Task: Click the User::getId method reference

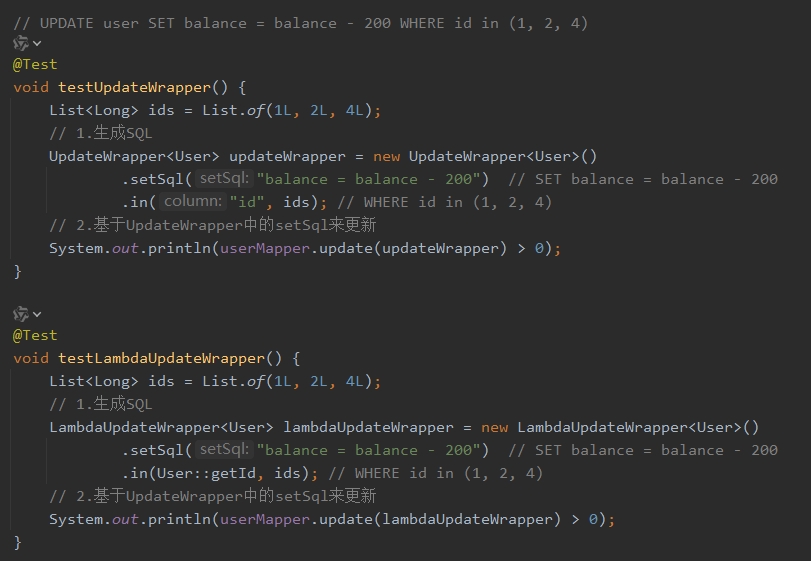Action: click(206, 473)
